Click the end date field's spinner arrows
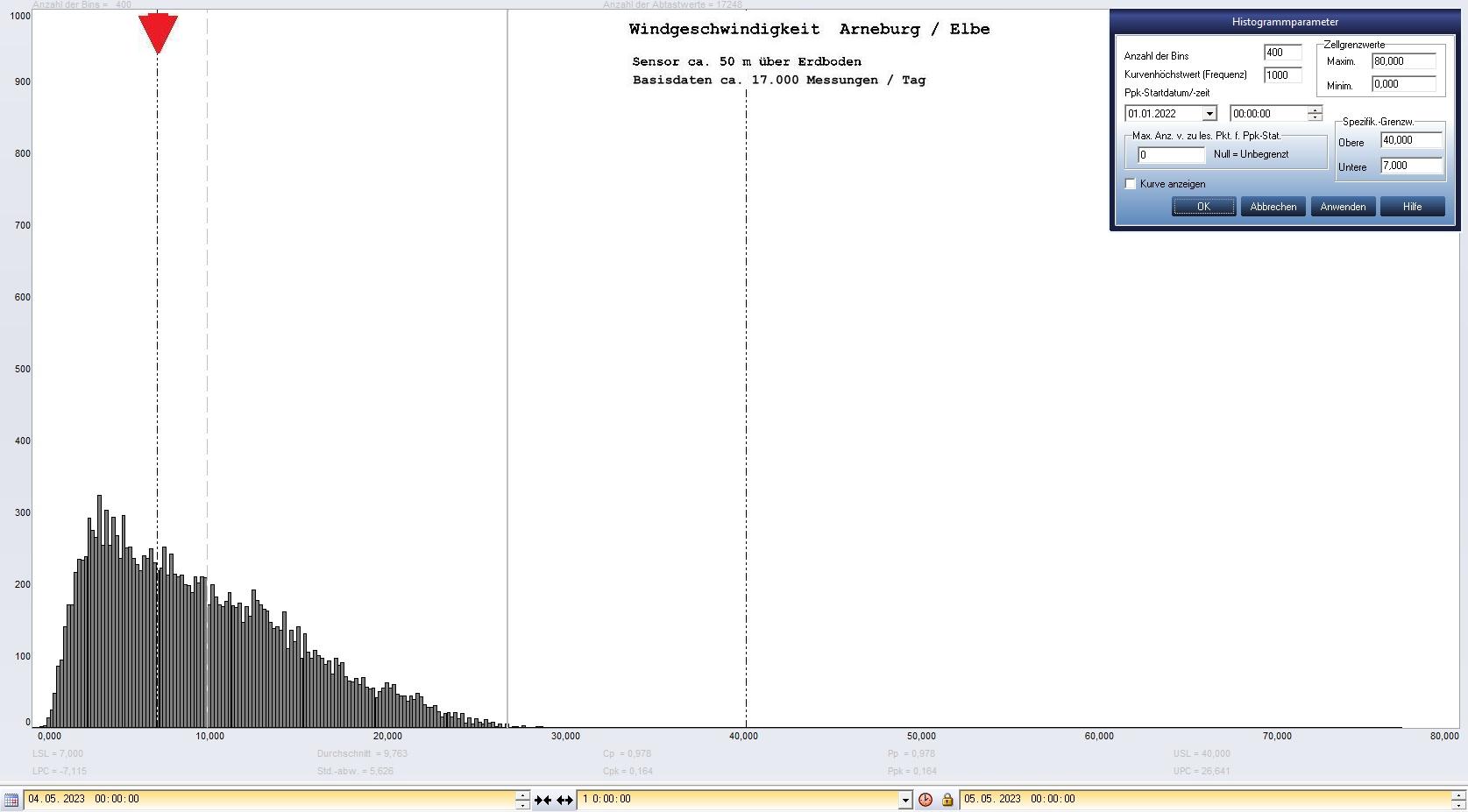 [1458, 800]
